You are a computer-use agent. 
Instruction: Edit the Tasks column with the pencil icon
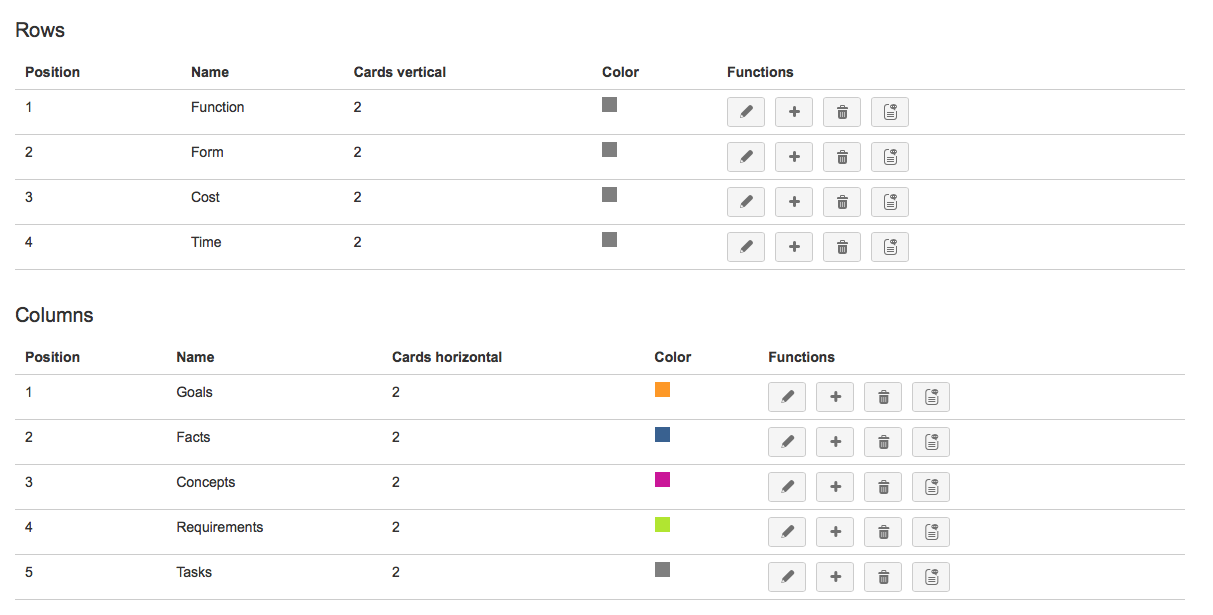pos(786,576)
